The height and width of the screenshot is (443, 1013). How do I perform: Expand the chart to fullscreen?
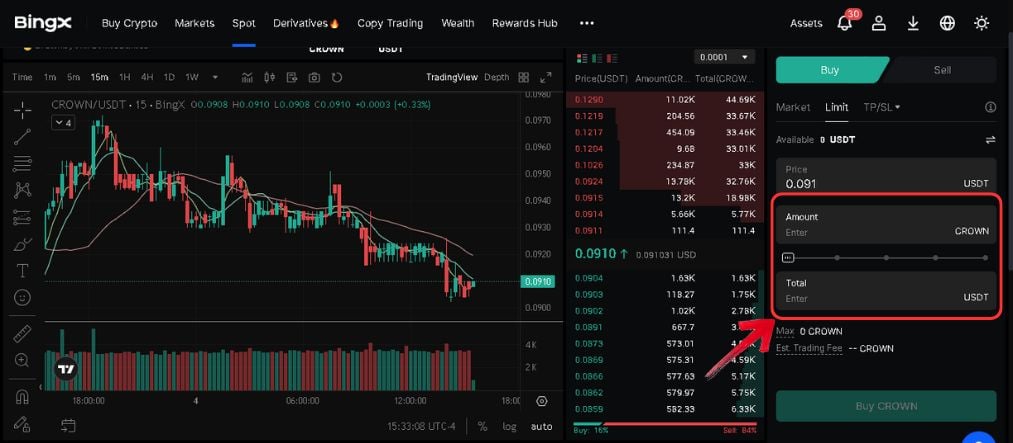tap(546, 77)
